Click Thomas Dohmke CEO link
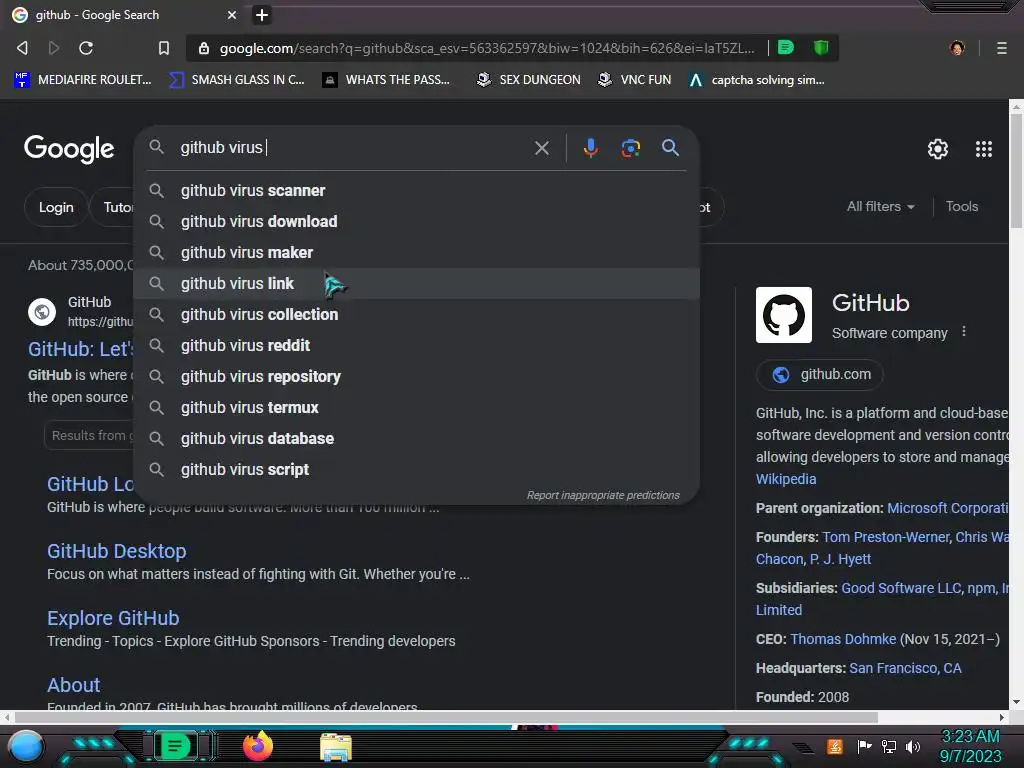 click(842, 639)
